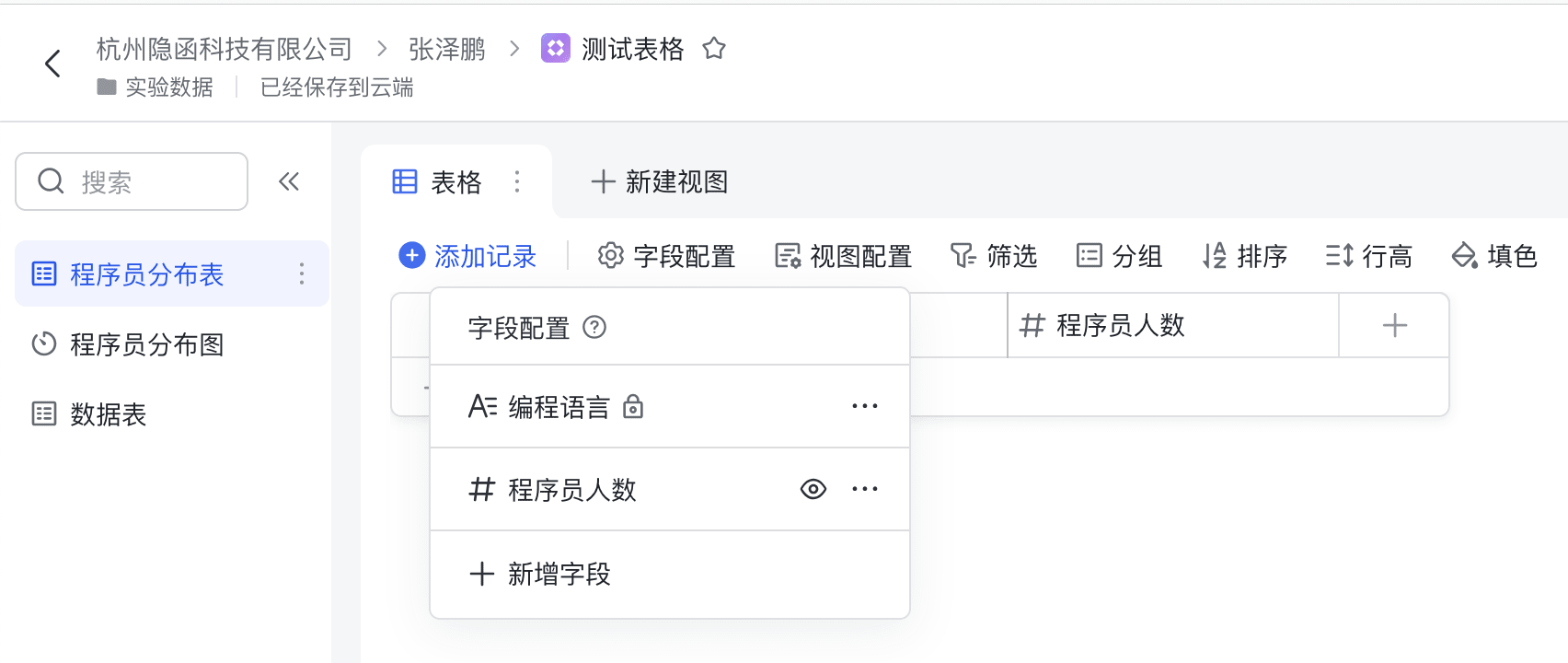Open the 筛选 filter tool

tap(993, 256)
